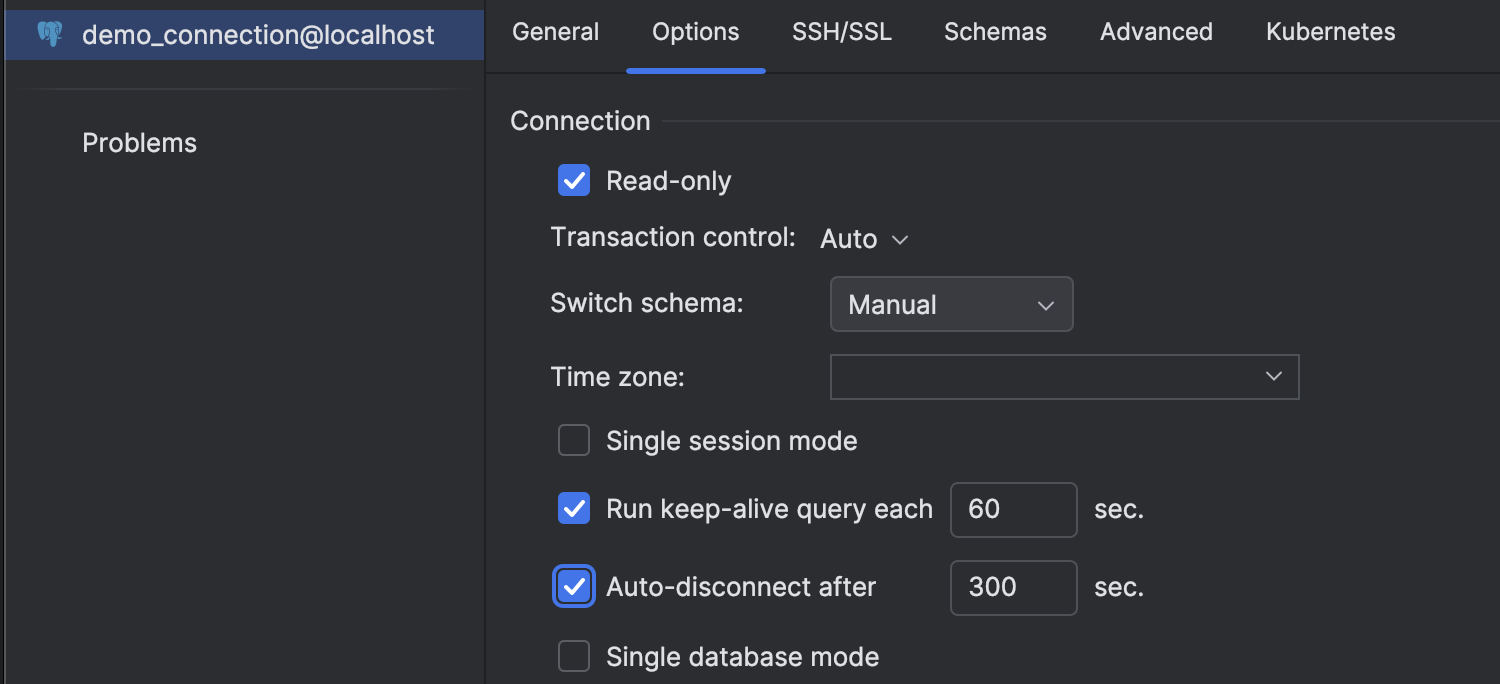Uncheck the Read-only checkbox

574,181
